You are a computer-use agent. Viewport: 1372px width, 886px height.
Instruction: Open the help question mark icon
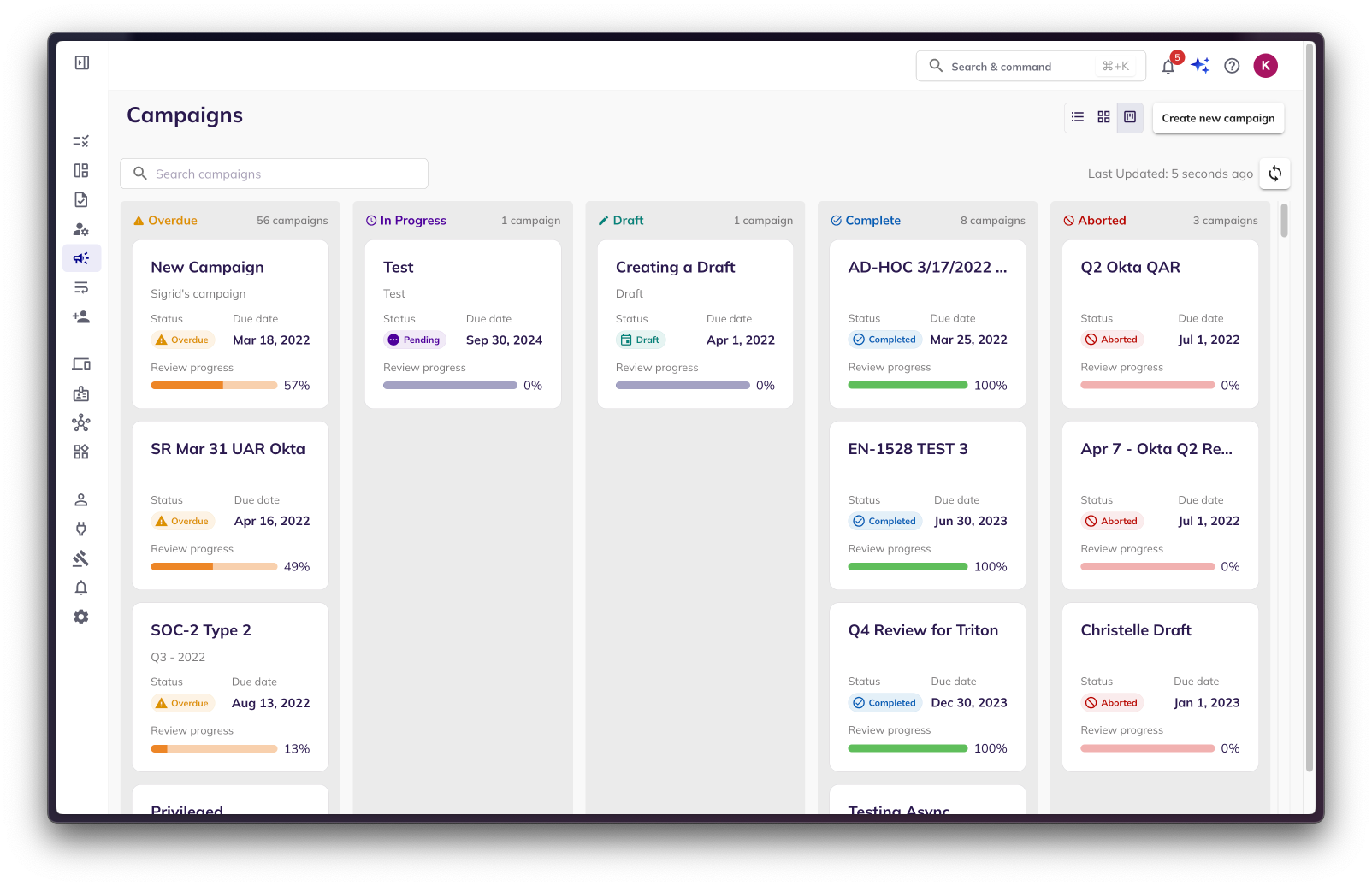pos(1232,66)
